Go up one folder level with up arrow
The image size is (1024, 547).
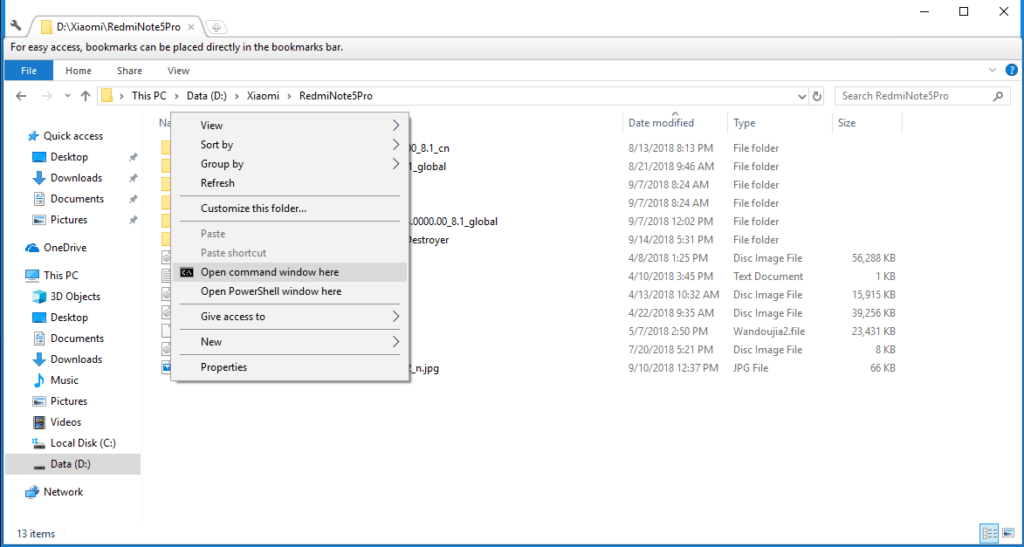tap(86, 96)
